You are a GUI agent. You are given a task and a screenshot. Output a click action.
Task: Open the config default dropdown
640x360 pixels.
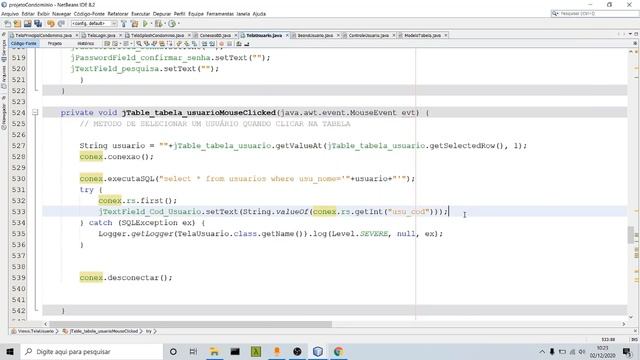tap(94, 24)
